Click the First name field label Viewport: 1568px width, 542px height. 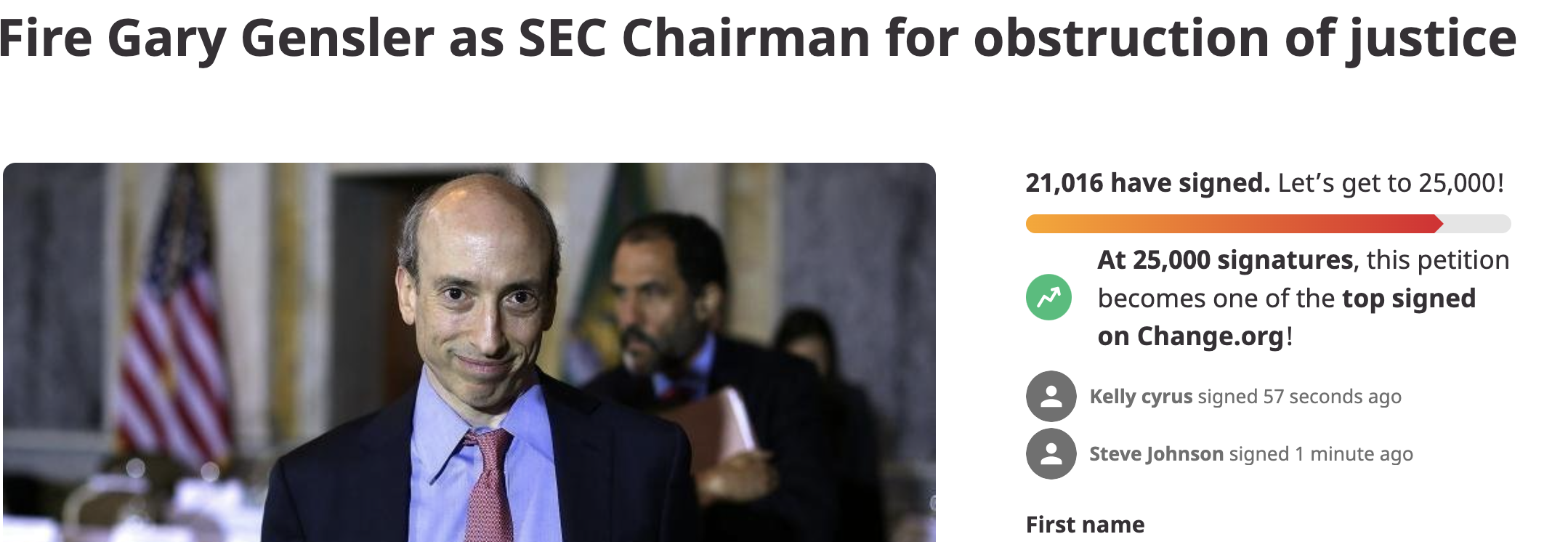[1085, 525]
